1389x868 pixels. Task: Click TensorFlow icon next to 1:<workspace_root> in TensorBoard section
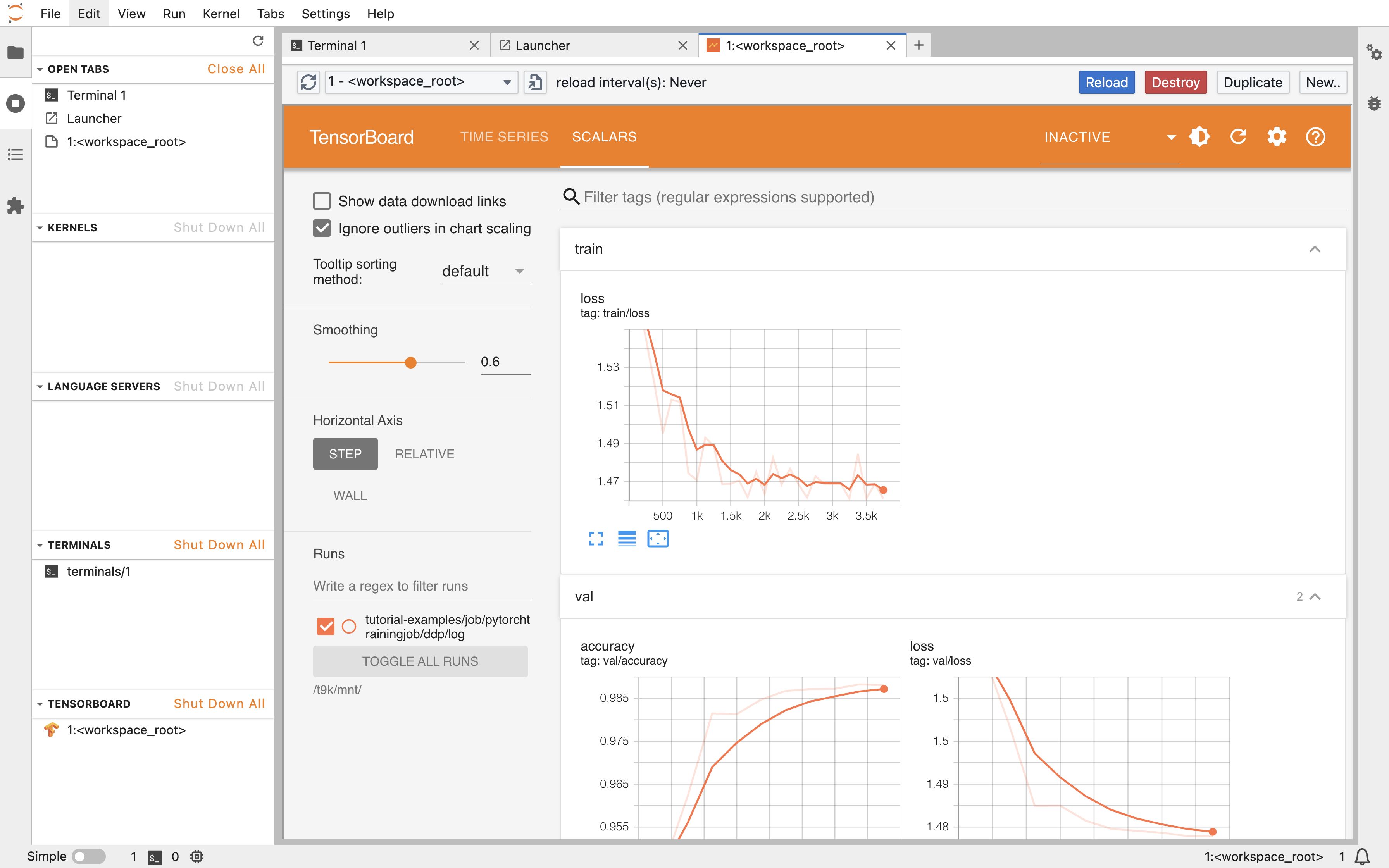pos(52,730)
